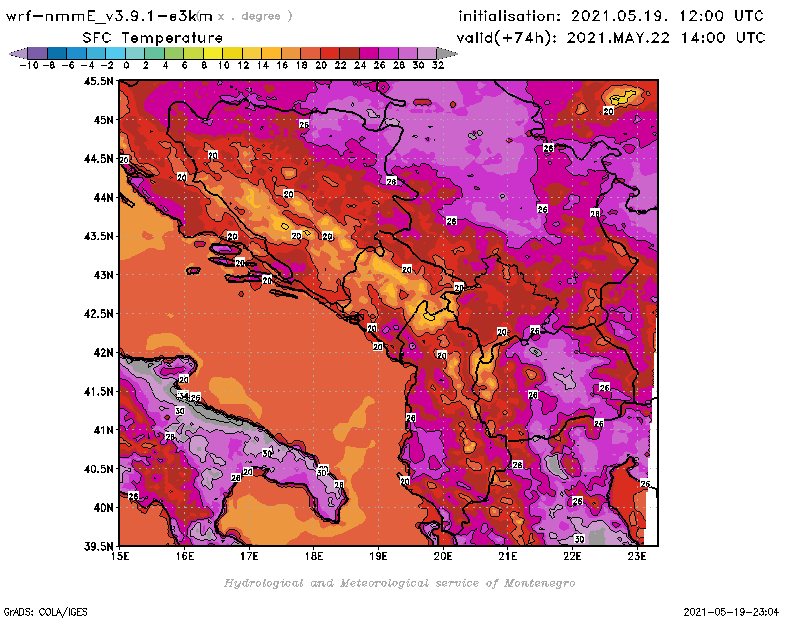
Task: Select the 22E longitude label
Action: [572, 556]
